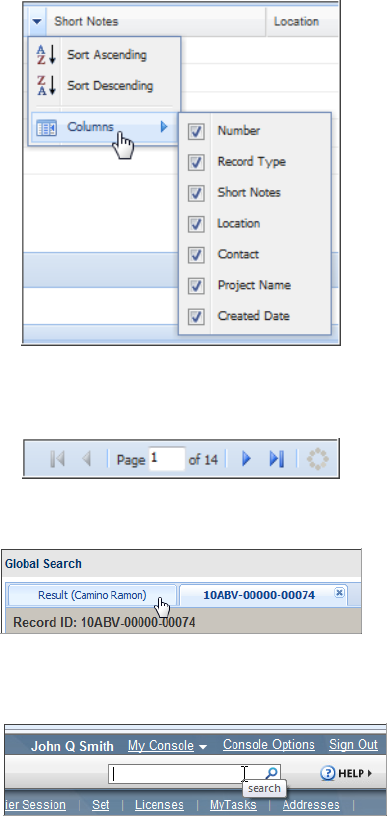Go to the next page

tap(247, 459)
